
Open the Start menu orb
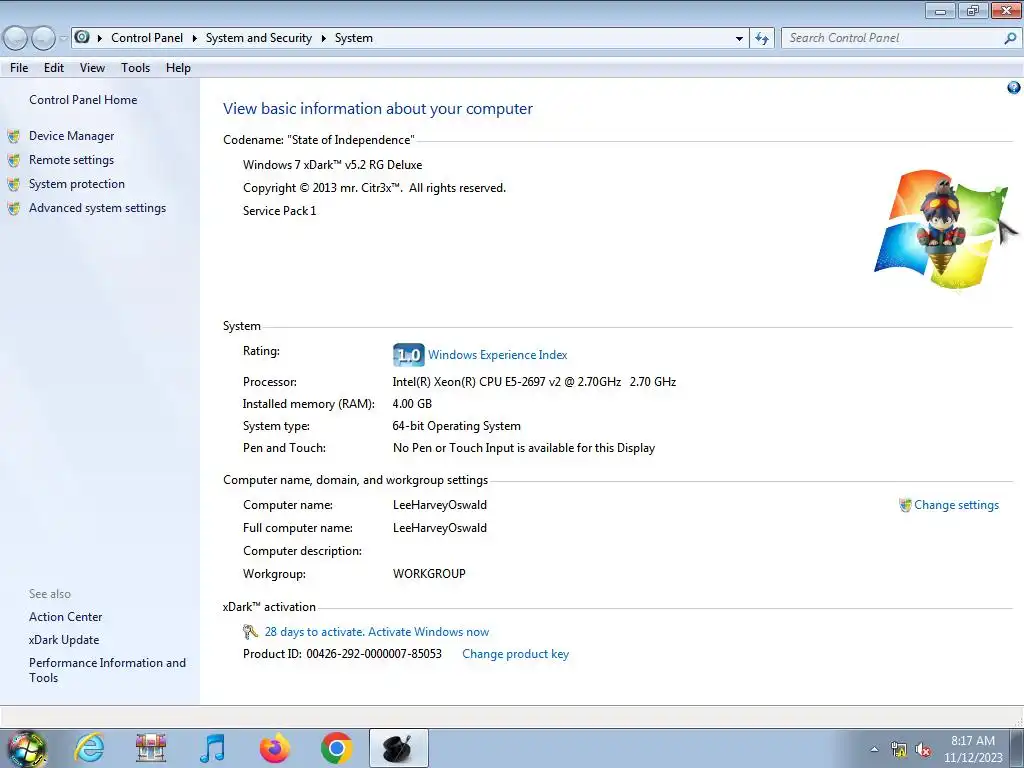pyautogui.click(x=27, y=749)
